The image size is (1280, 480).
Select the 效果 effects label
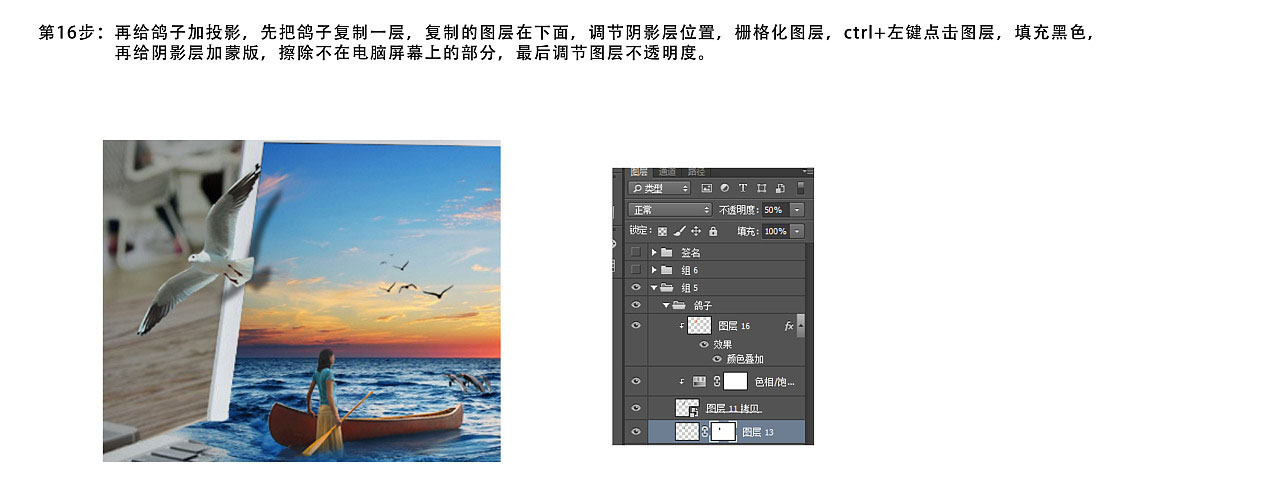pyautogui.click(x=723, y=344)
